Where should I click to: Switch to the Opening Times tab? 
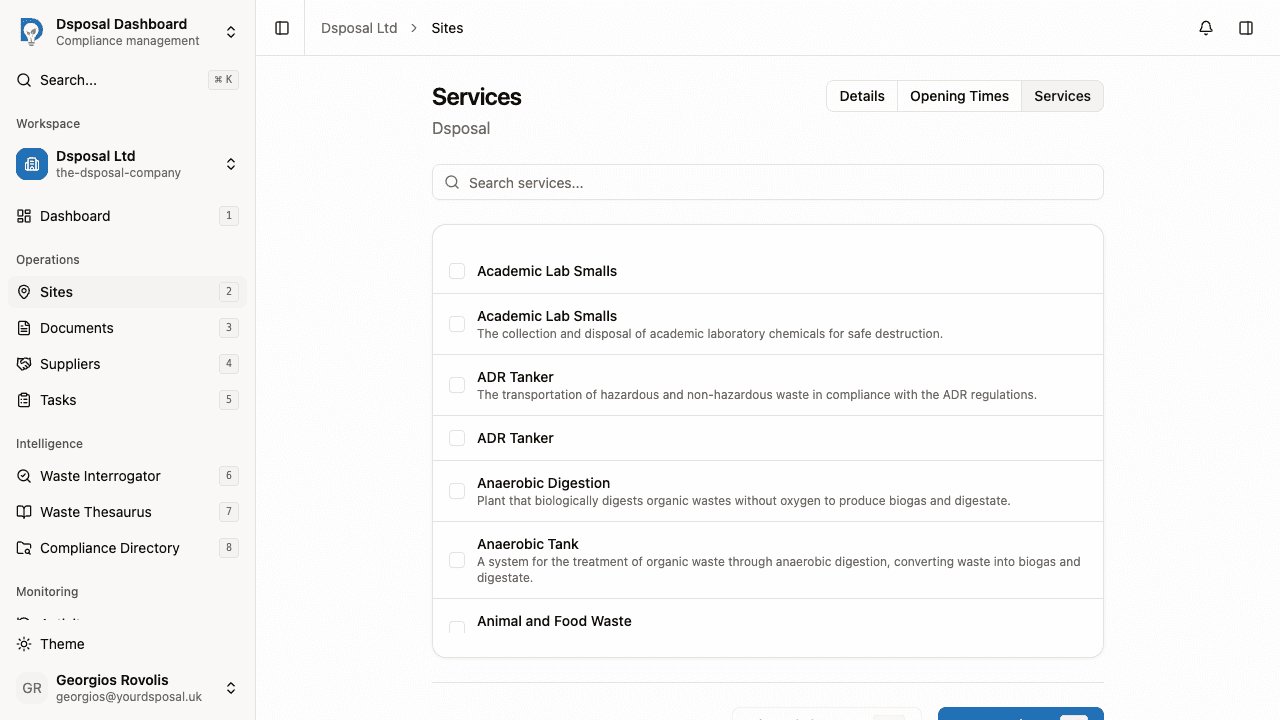[959, 96]
